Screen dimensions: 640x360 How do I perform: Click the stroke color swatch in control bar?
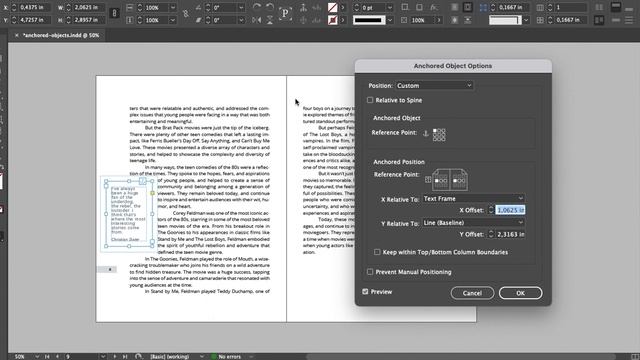(333, 20)
